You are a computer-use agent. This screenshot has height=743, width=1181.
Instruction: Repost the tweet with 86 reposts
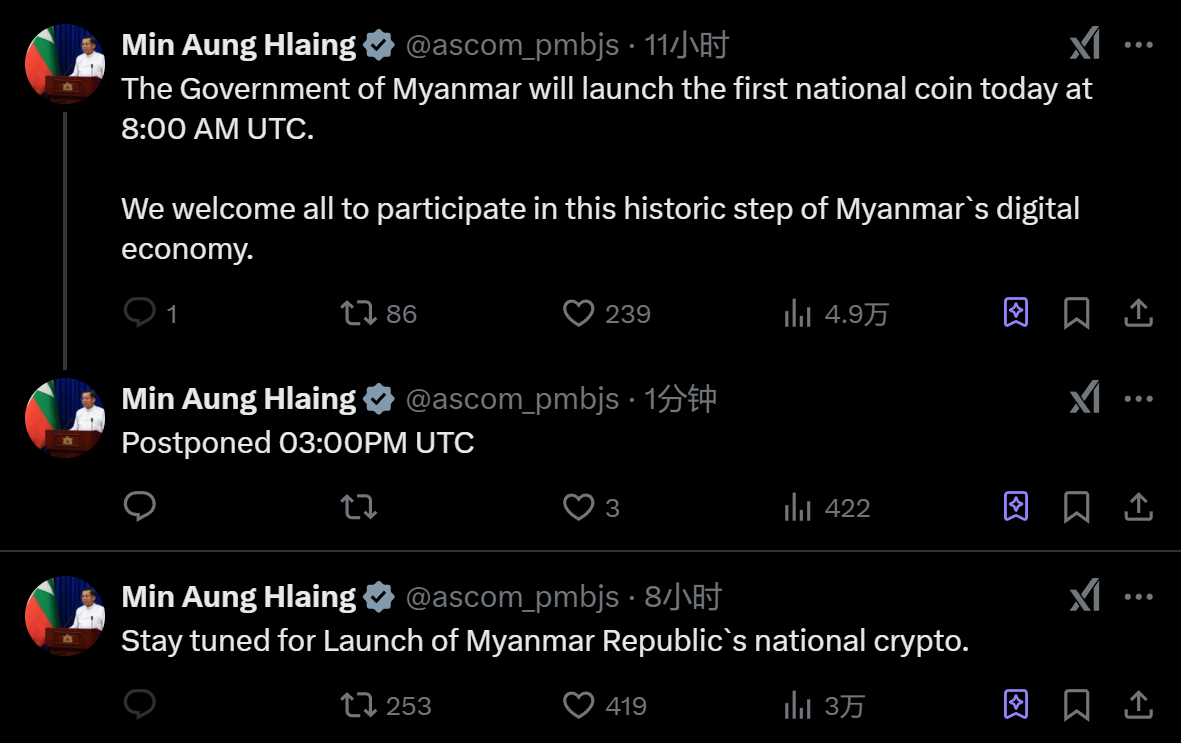tap(359, 314)
